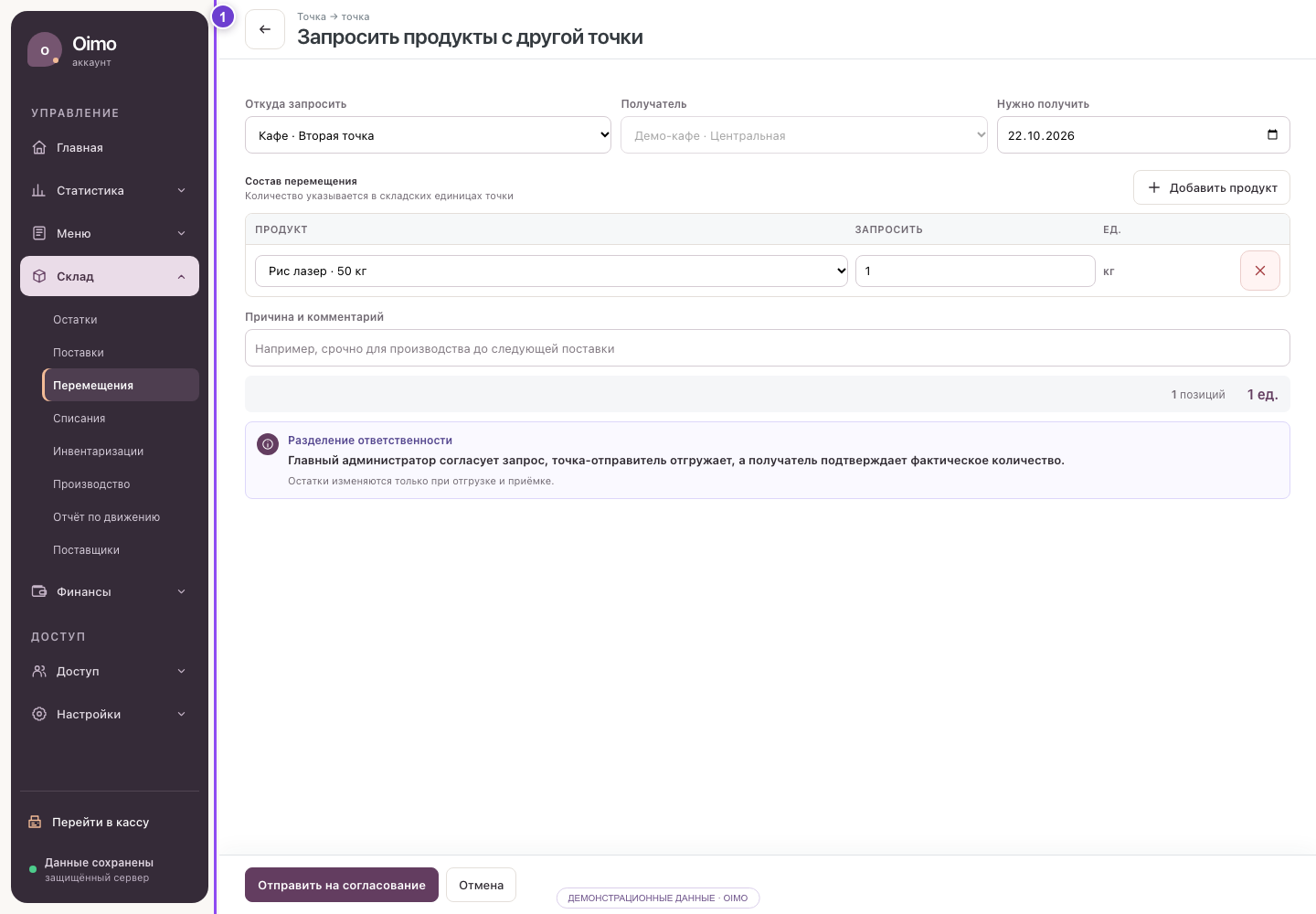Viewport: 1316px width, 914px height.
Task: Click the Нужно получить date field
Action: point(1143,134)
